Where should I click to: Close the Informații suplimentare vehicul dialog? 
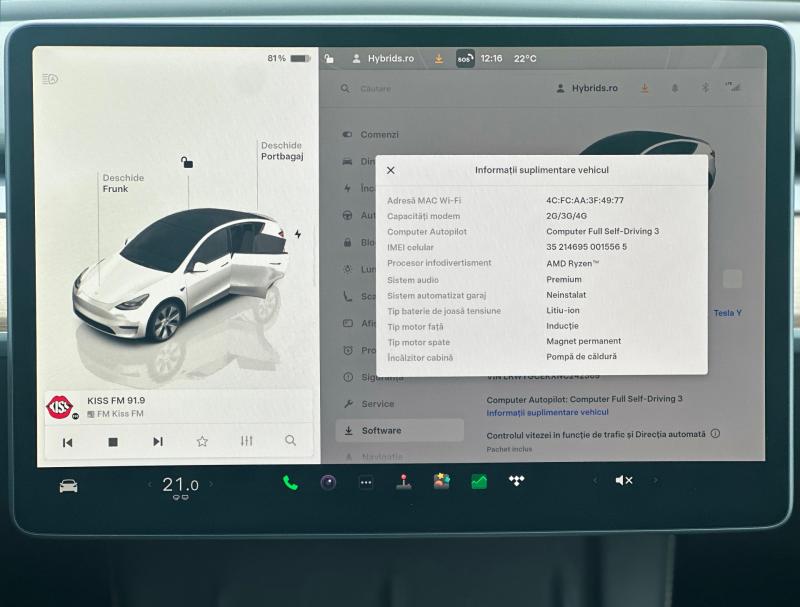click(391, 170)
